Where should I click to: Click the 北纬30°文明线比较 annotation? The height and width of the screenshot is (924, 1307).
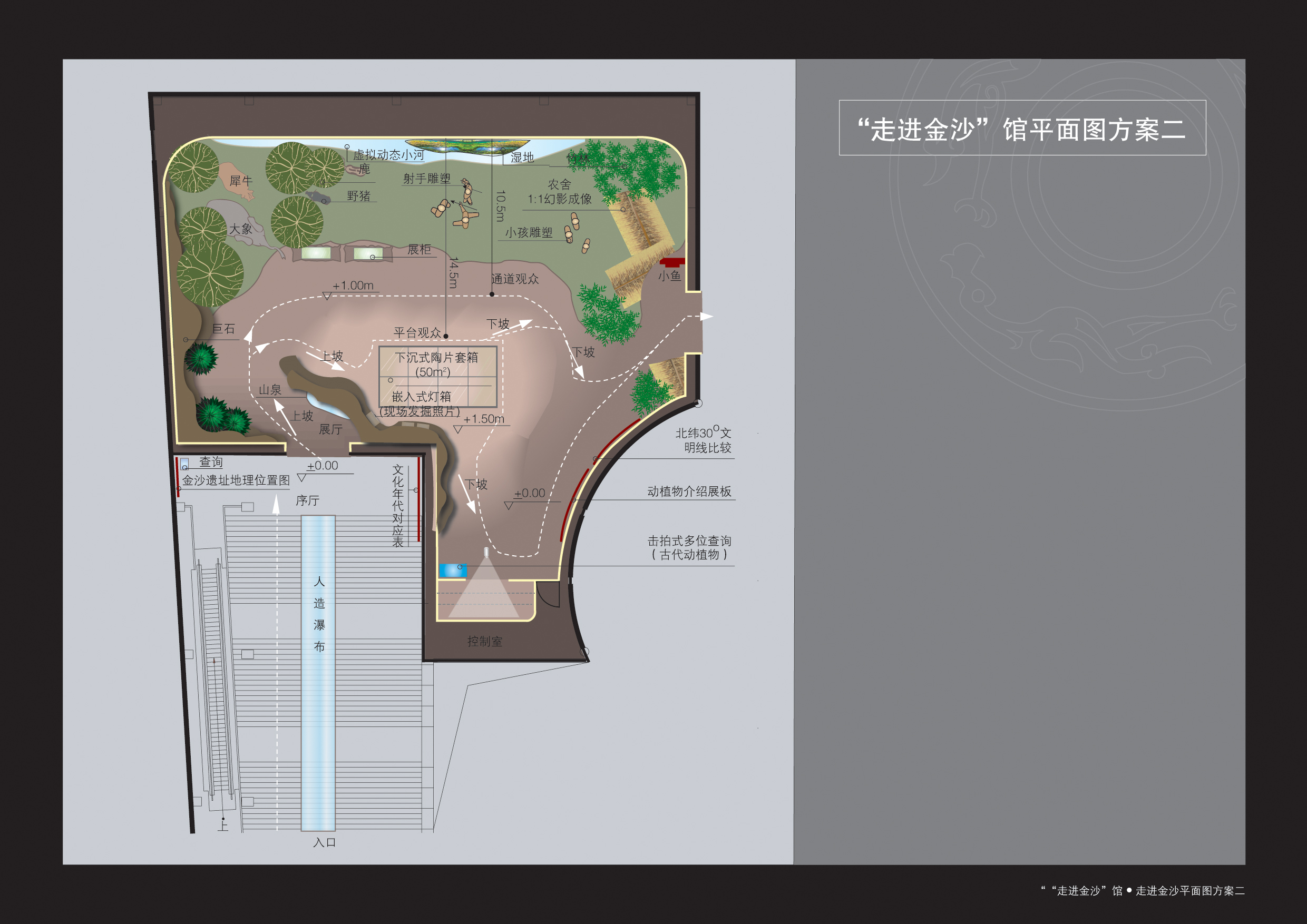703,440
